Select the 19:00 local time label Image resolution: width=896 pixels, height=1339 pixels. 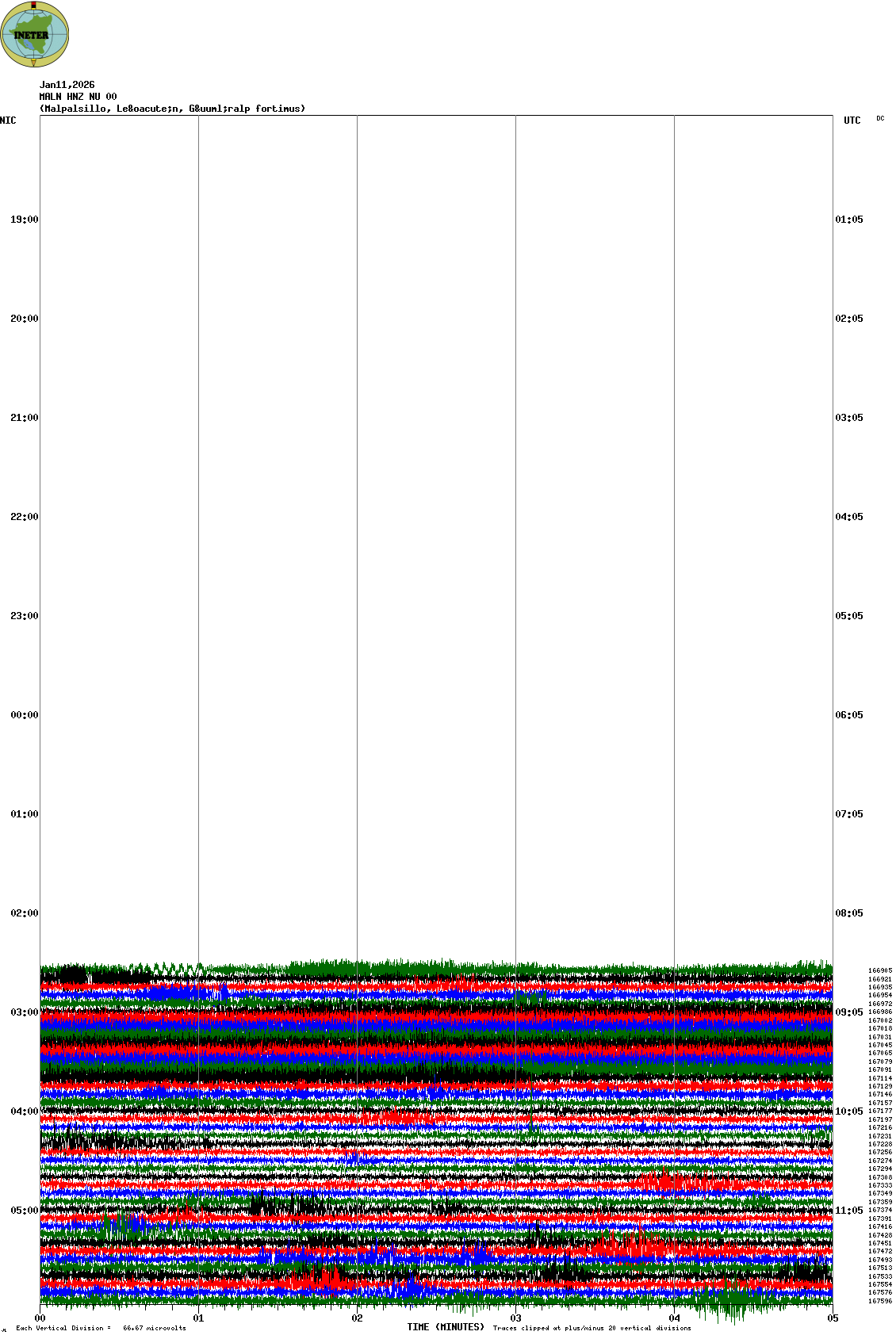[x=24, y=220]
